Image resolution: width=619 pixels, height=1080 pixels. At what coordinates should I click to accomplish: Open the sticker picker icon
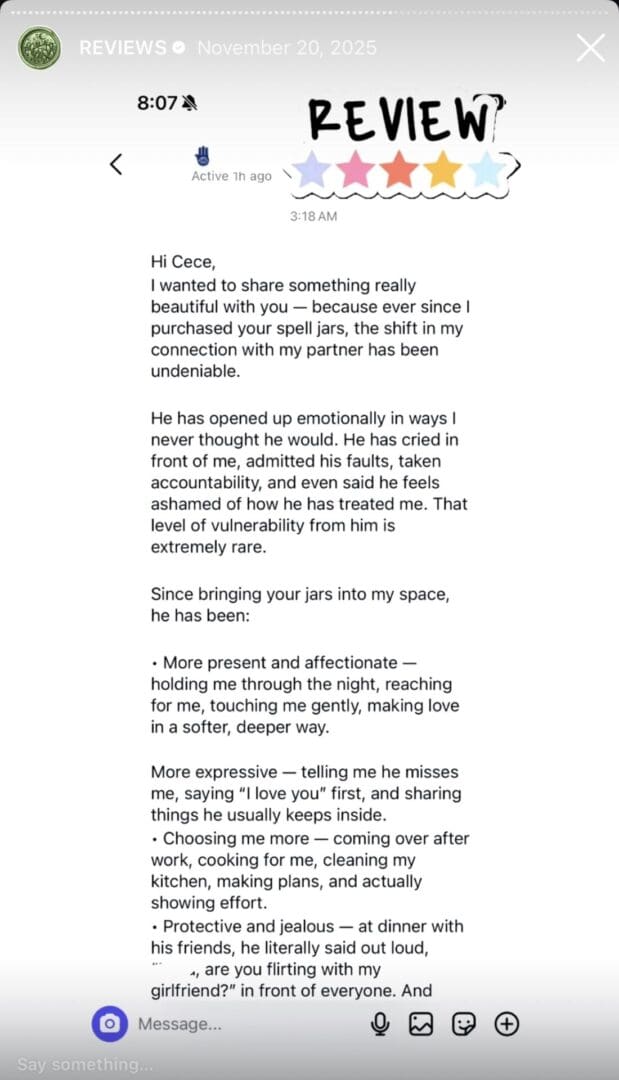click(x=464, y=1023)
